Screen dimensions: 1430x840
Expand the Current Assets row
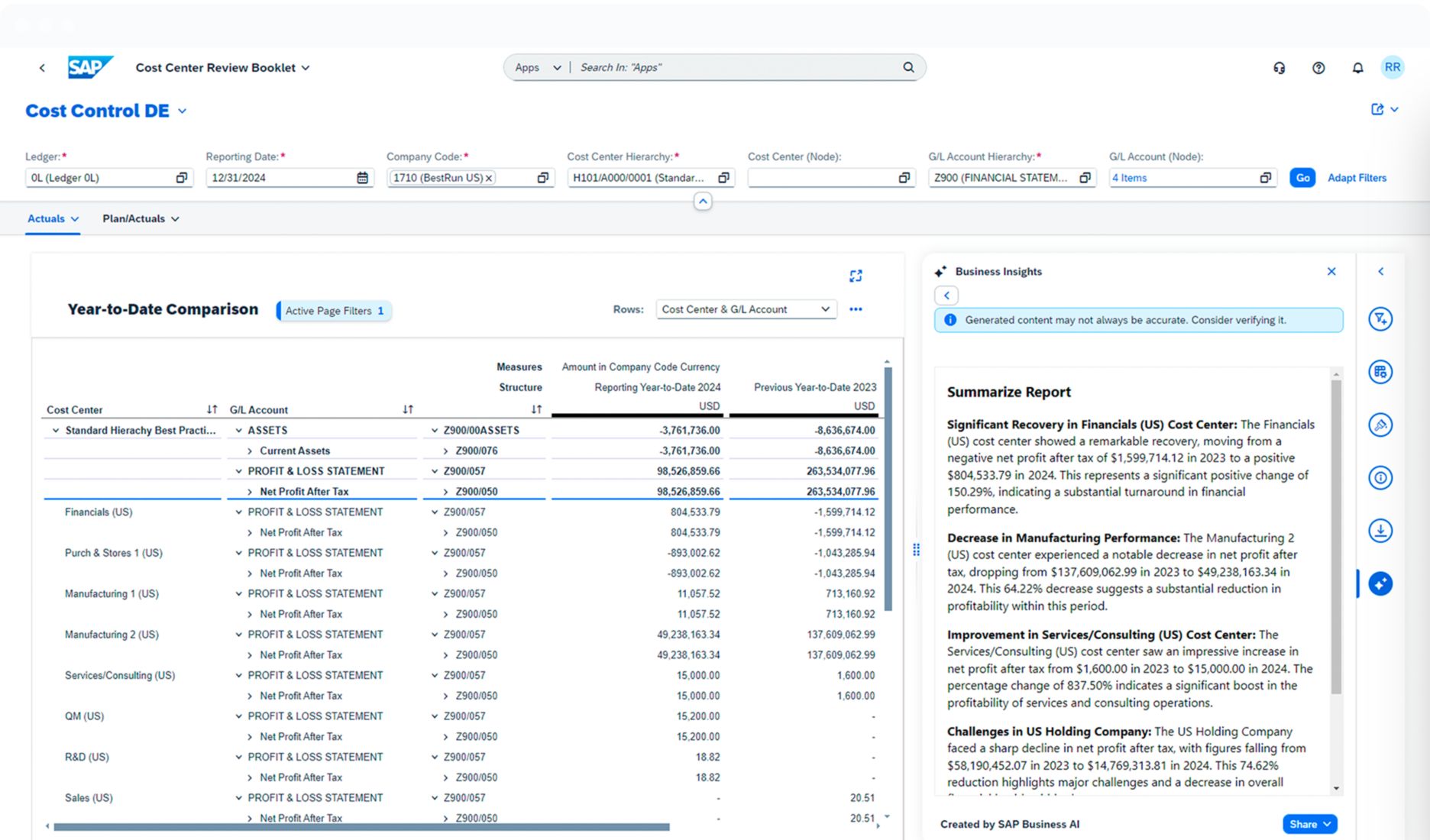250,451
